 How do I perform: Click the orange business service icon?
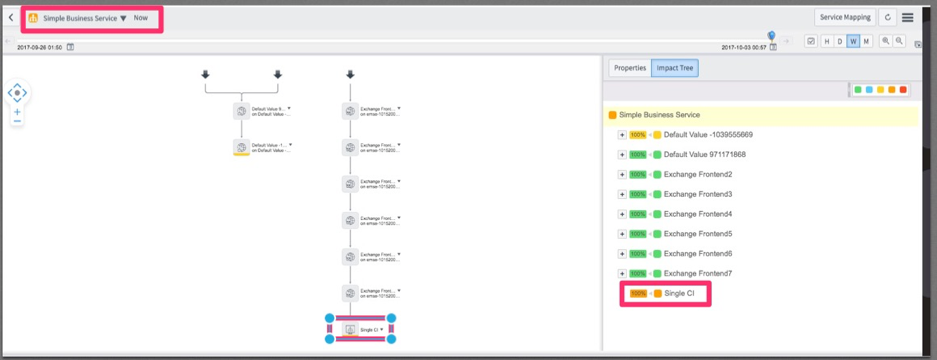tap(33, 18)
